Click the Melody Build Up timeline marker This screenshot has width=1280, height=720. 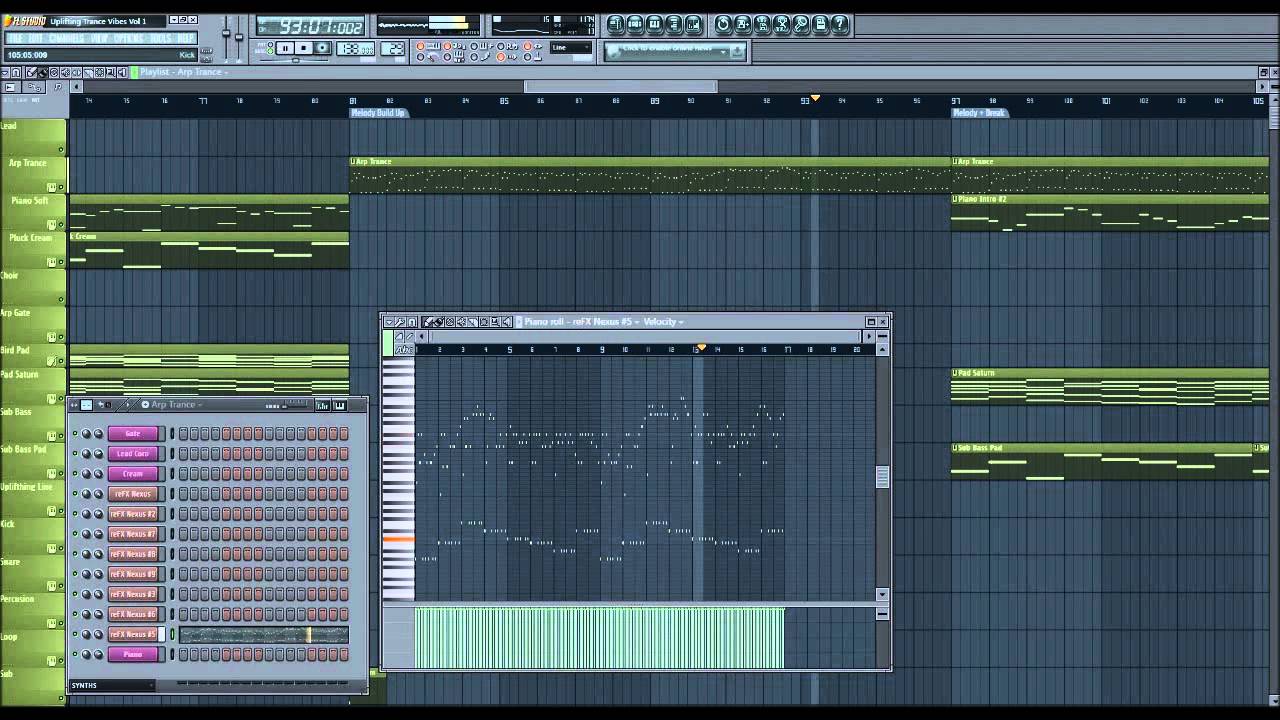tap(378, 113)
